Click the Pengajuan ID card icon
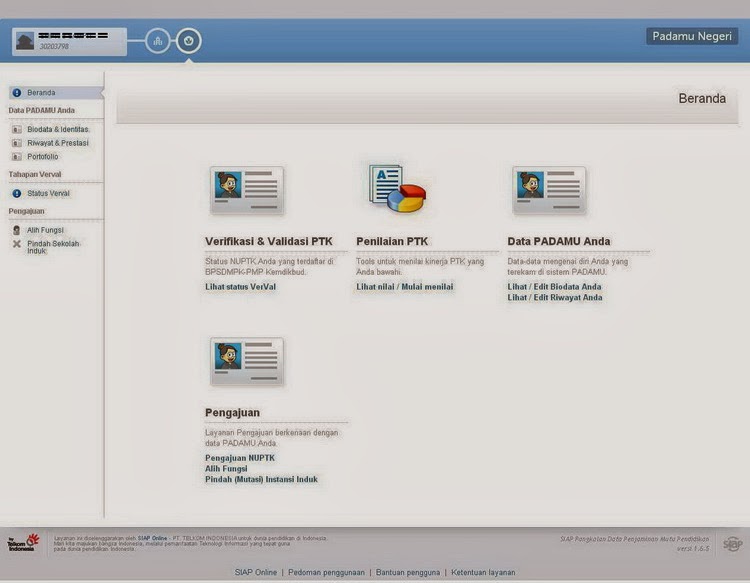This screenshot has height=583, width=750. coord(247,362)
